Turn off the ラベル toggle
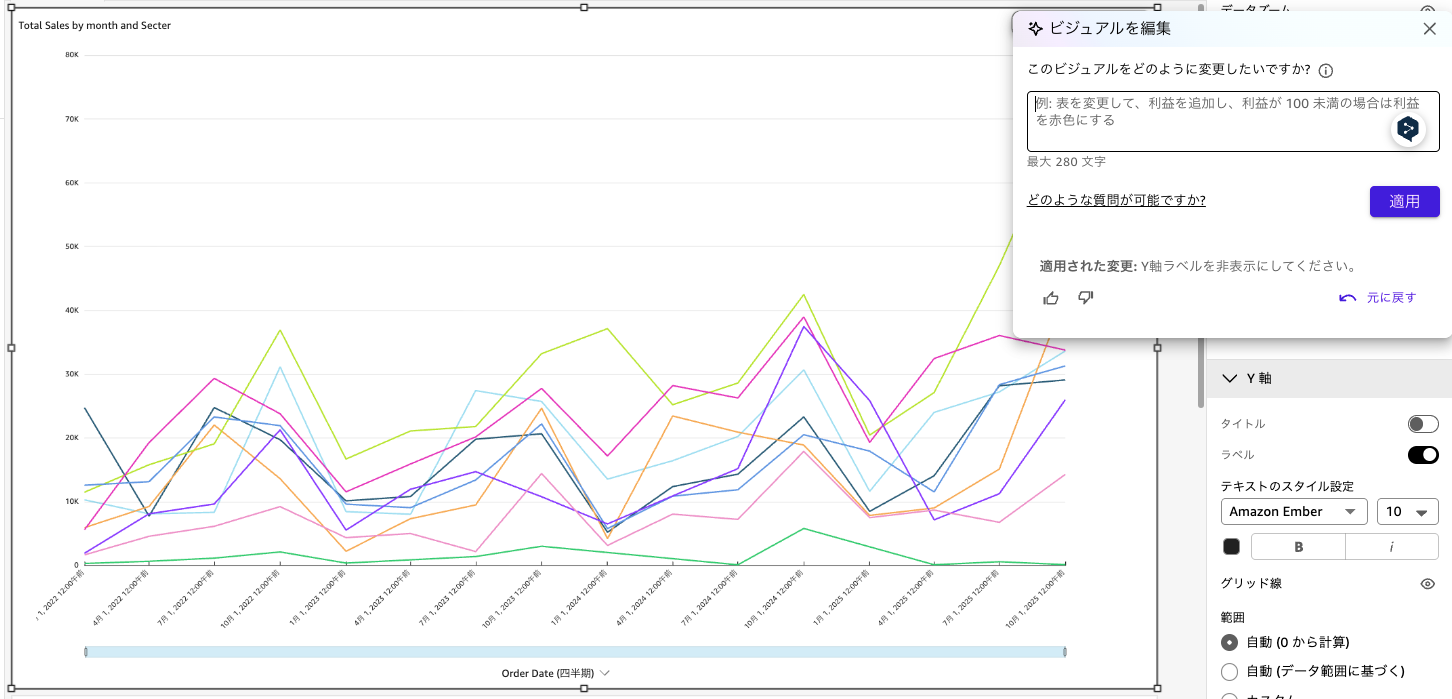 (x=1422, y=455)
